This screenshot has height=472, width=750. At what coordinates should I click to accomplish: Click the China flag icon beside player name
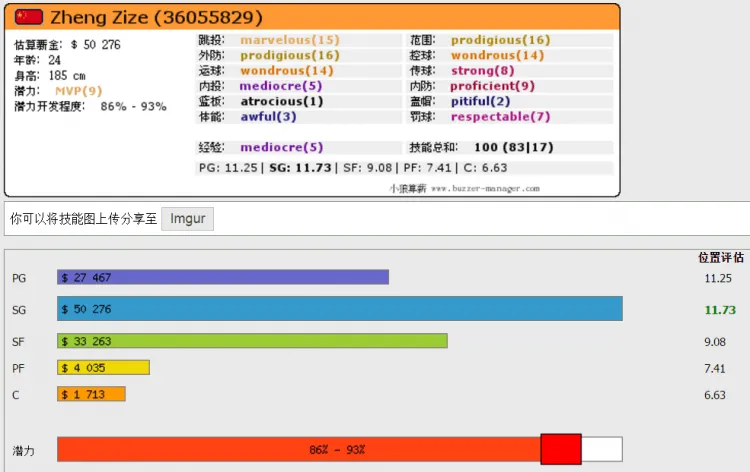coord(30,17)
